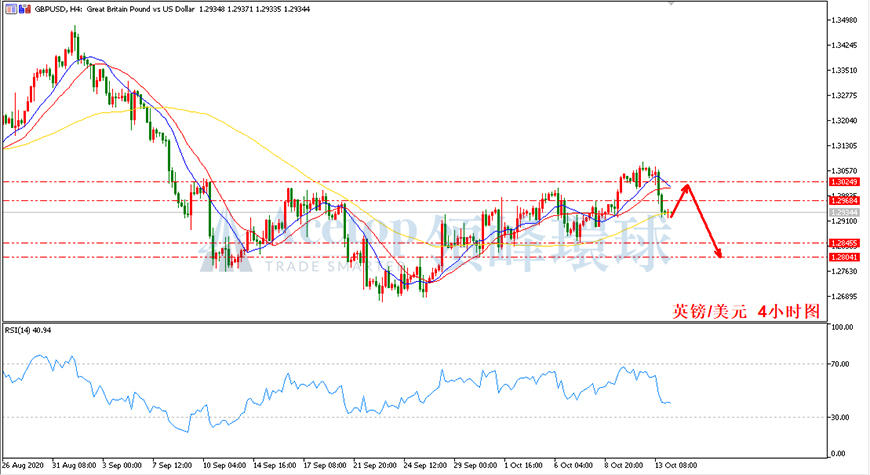Select the 1.28455 red price level tag
This screenshot has height=475, width=870.
pyautogui.click(x=844, y=243)
